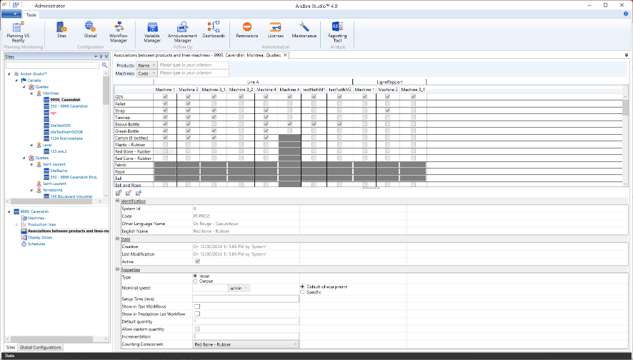The height and width of the screenshot is (360, 633).
Task: Choose the Specific radio option
Action: (302, 292)
